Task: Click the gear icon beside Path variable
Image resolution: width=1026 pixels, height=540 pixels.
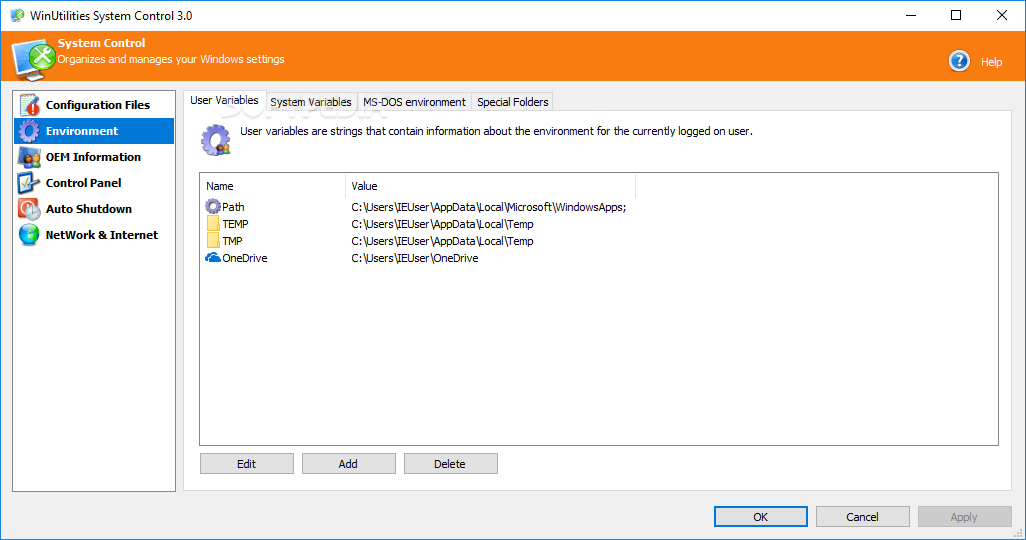Action: click(x=213, y=207)
